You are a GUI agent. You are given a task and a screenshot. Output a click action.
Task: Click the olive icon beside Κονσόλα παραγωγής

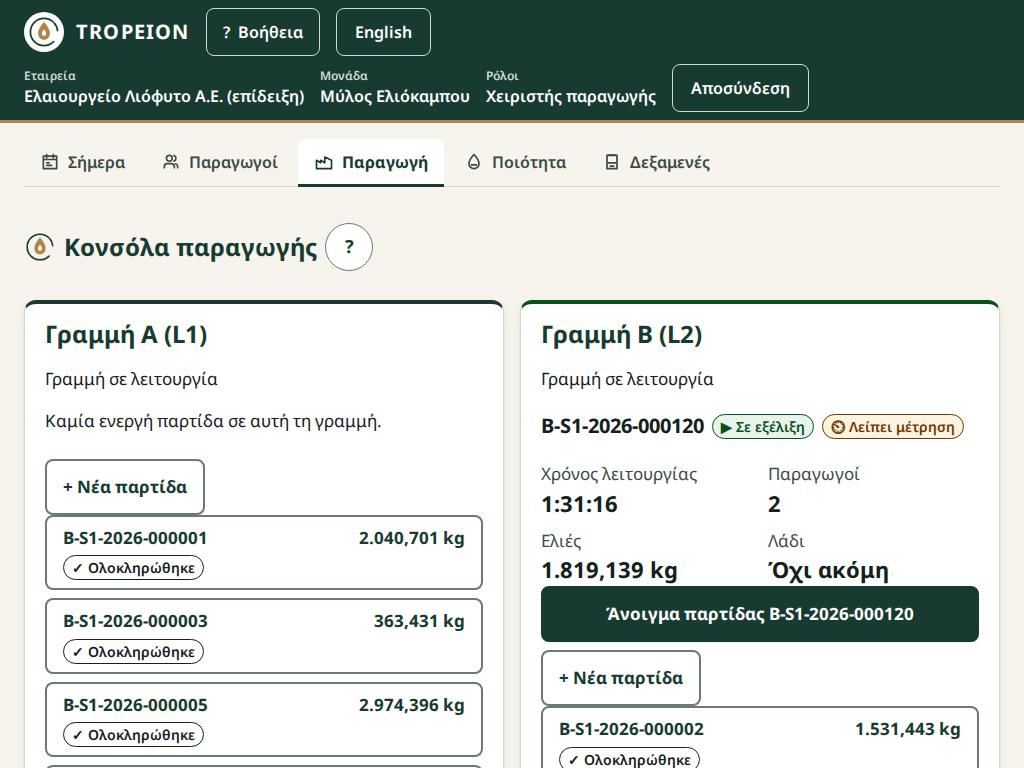point(39,248)
